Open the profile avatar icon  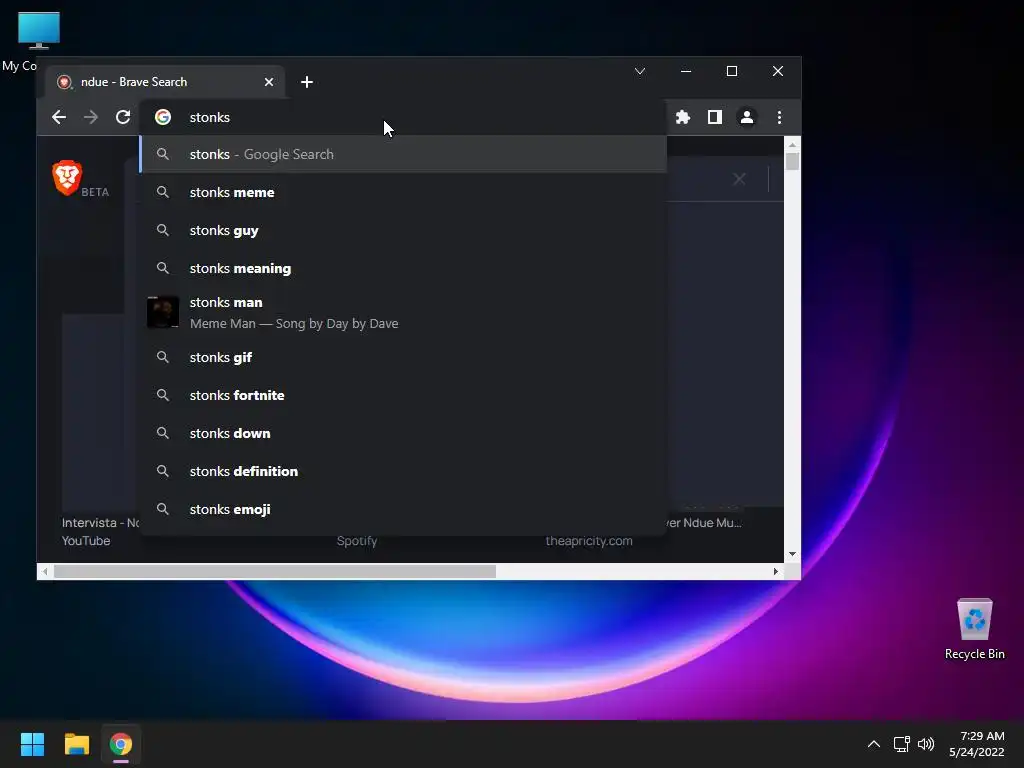point(746,117)
